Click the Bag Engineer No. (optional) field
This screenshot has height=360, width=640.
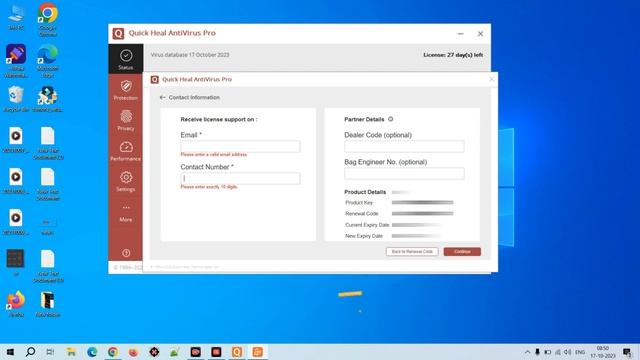(404, 173)
